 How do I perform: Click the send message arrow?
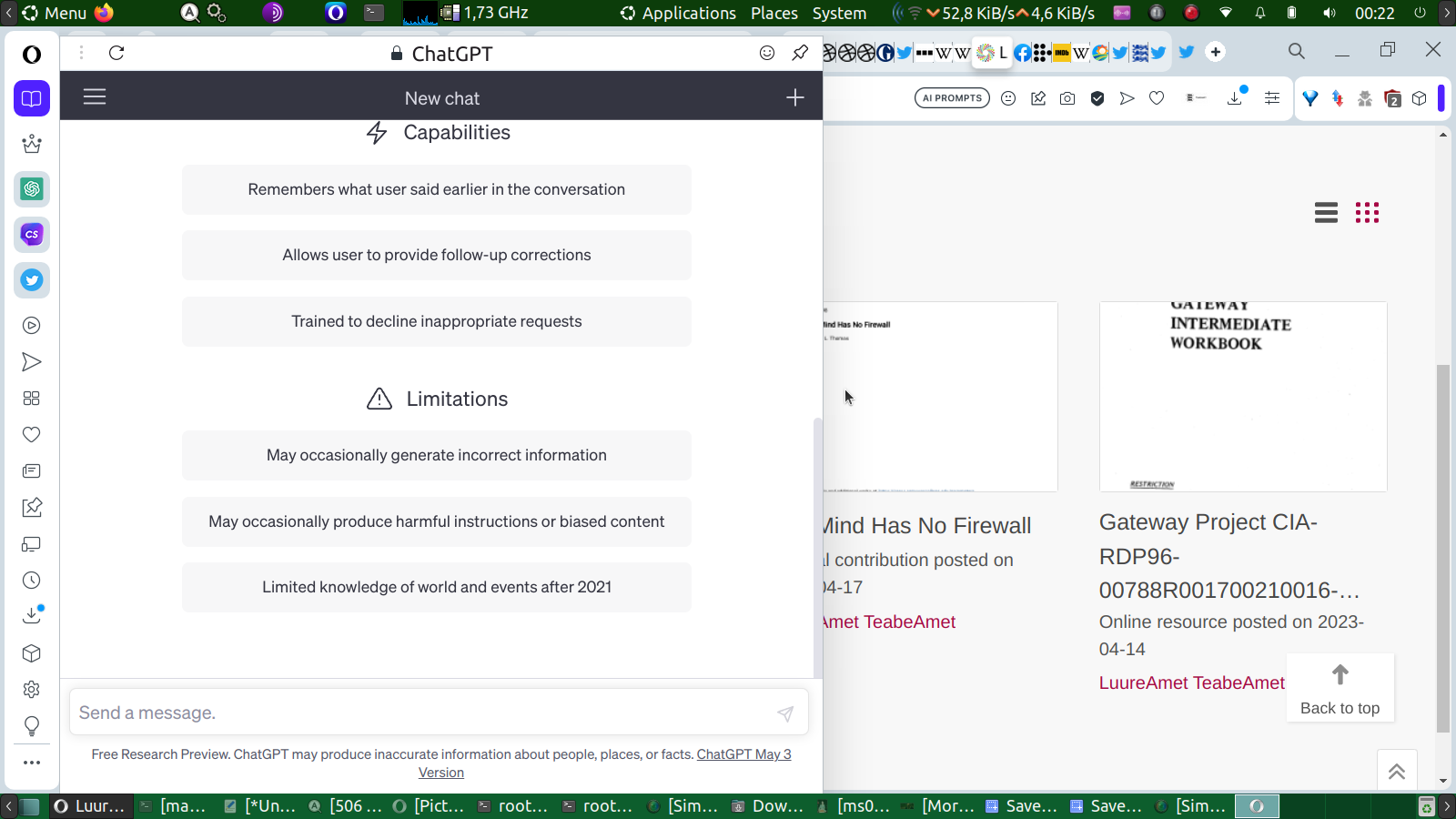(x=785, y=713)
